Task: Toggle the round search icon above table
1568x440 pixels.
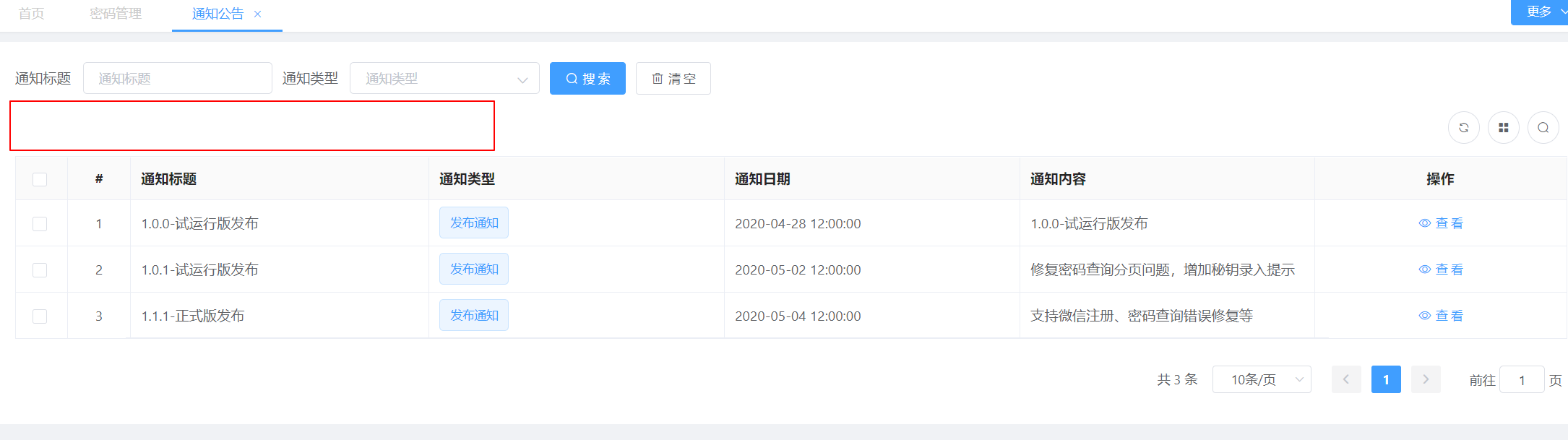Action: [1543, 128]
